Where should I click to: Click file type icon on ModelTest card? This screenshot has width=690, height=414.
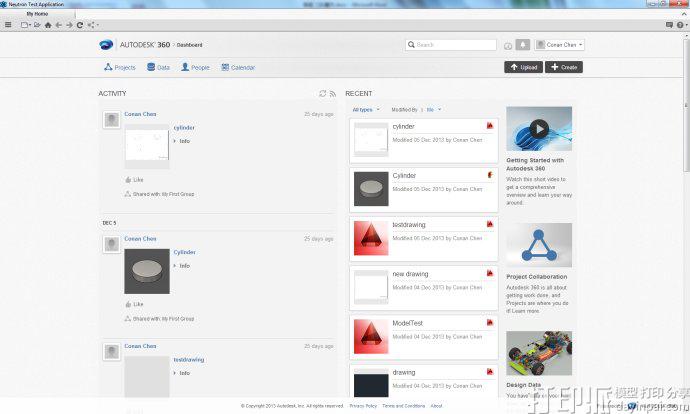(x=490, y=322)
